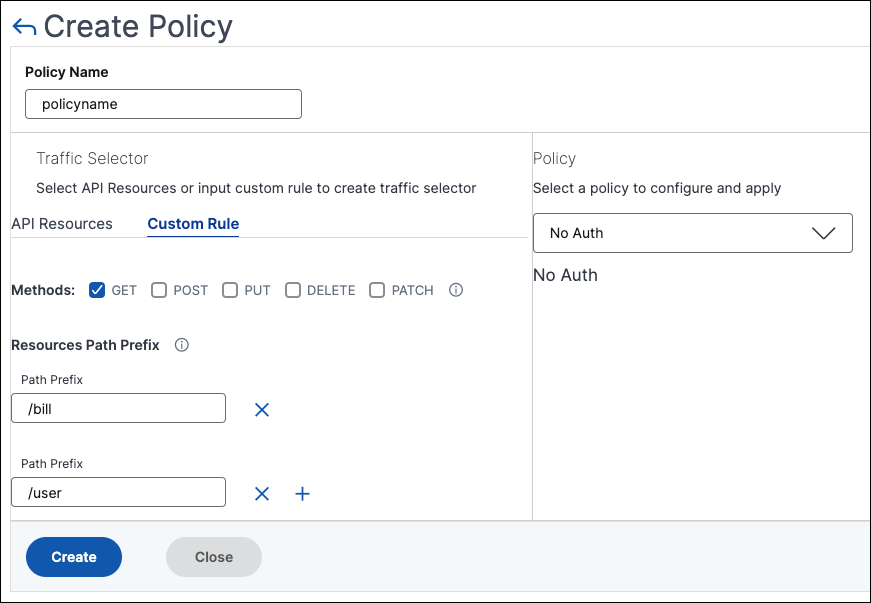Click the Create Policy page title
Screen dimensions: 871x603
[138, 26]
